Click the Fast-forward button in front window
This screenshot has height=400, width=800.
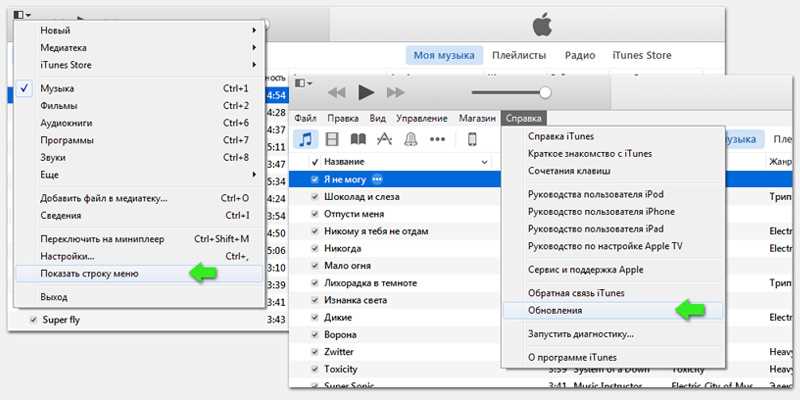395,93
